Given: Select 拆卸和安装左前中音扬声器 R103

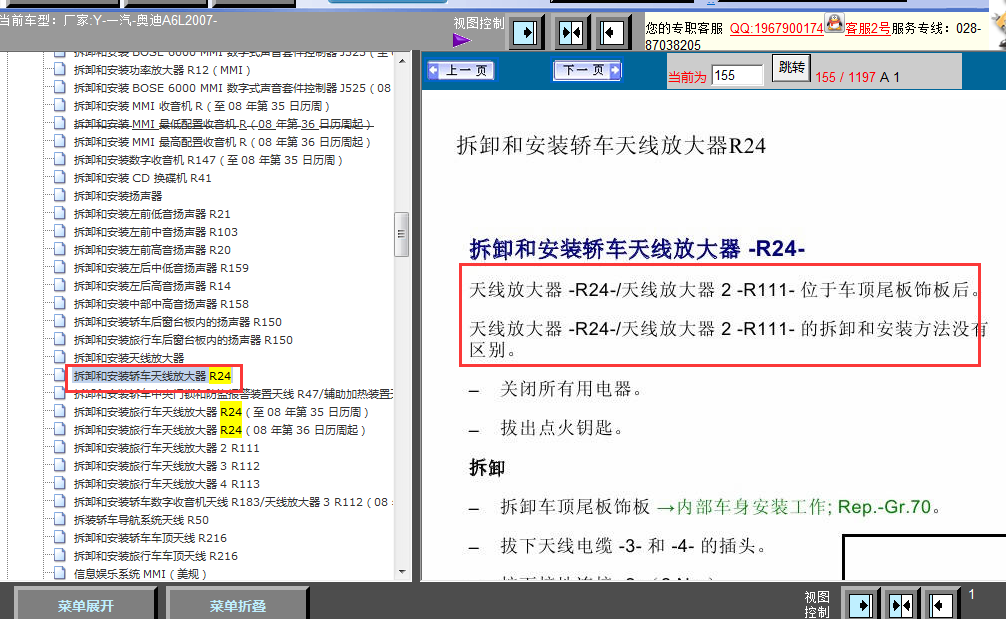Looking at the screenshot, I should [156, 232].
